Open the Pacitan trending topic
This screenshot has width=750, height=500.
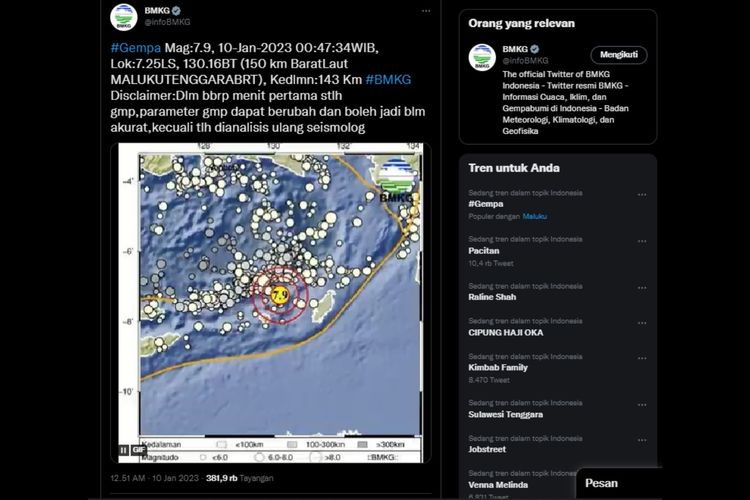[x=484, y=251]
